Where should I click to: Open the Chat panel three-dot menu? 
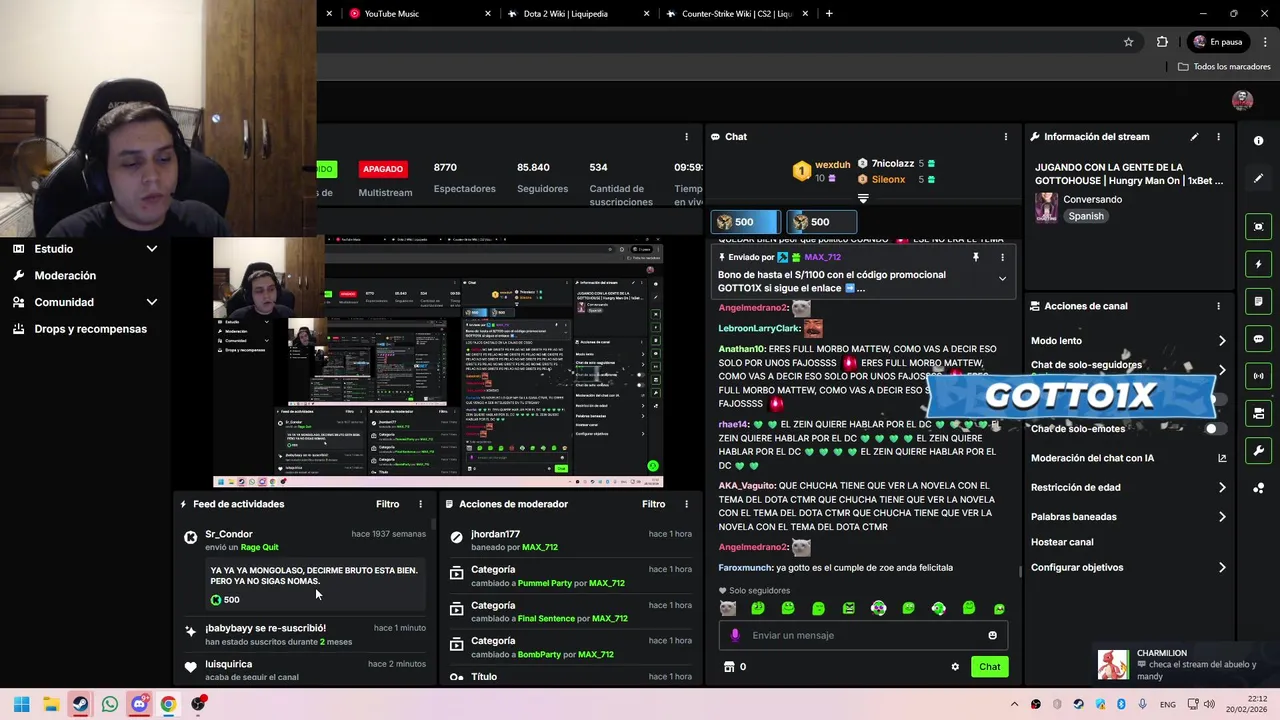tap(1006, 137)
